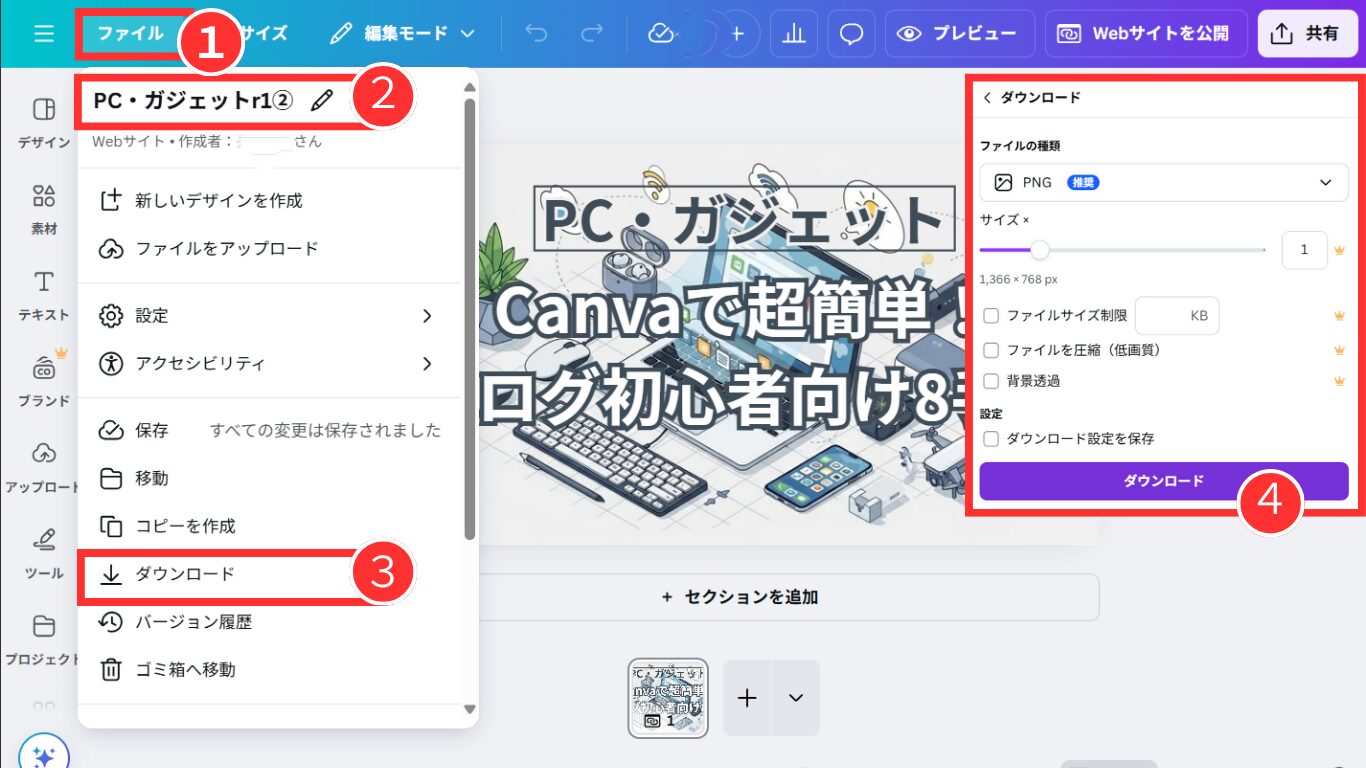Click the plus add collaborator button
Screen dimensions: 1366x768
(738, 33)
